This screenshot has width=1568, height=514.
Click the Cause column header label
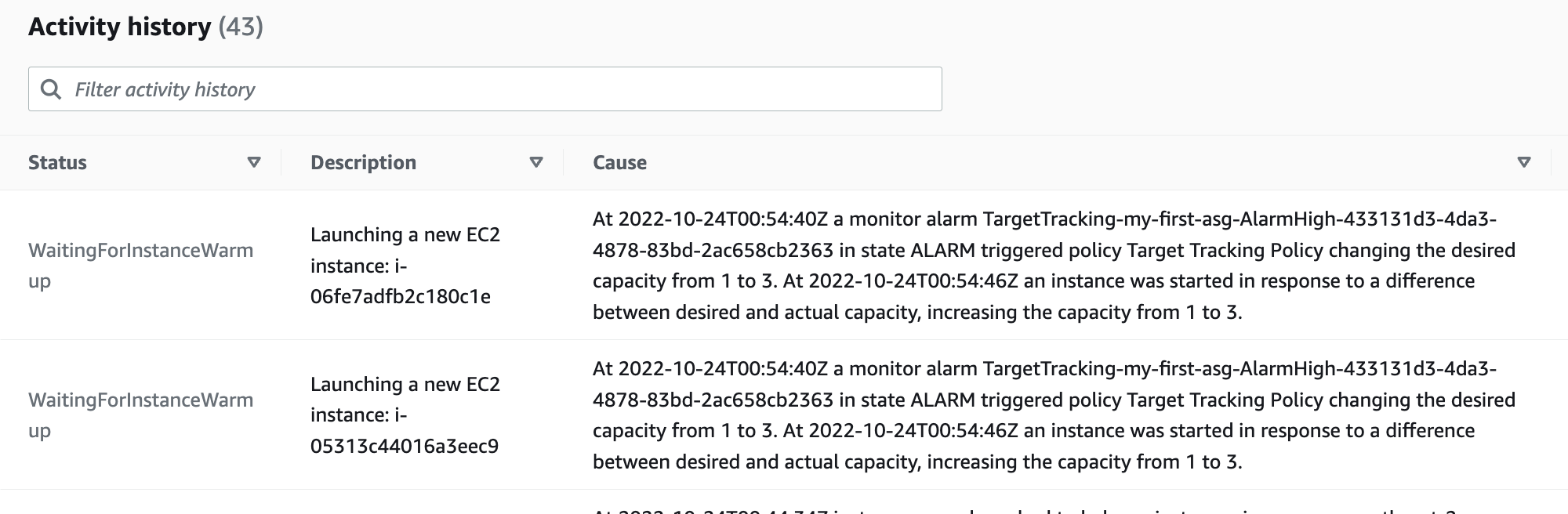(619, 162)
